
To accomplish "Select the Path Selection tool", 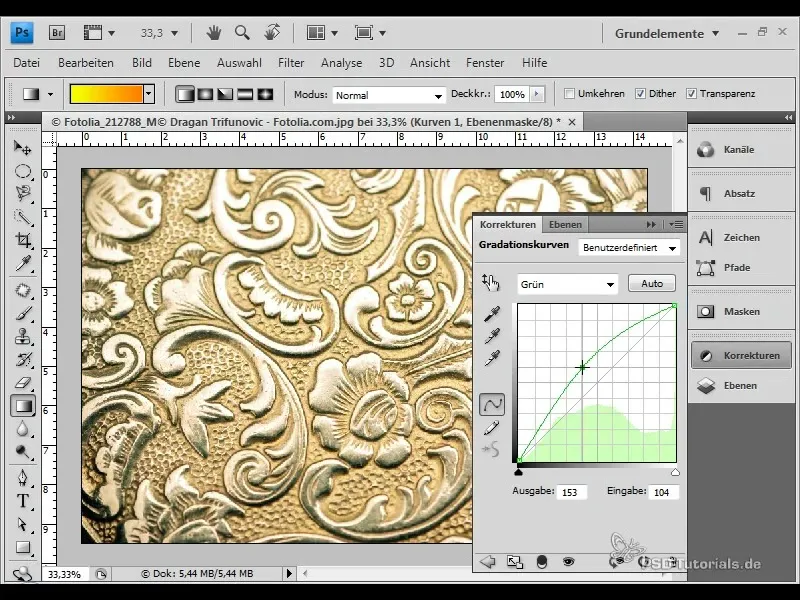I will 22,524.
